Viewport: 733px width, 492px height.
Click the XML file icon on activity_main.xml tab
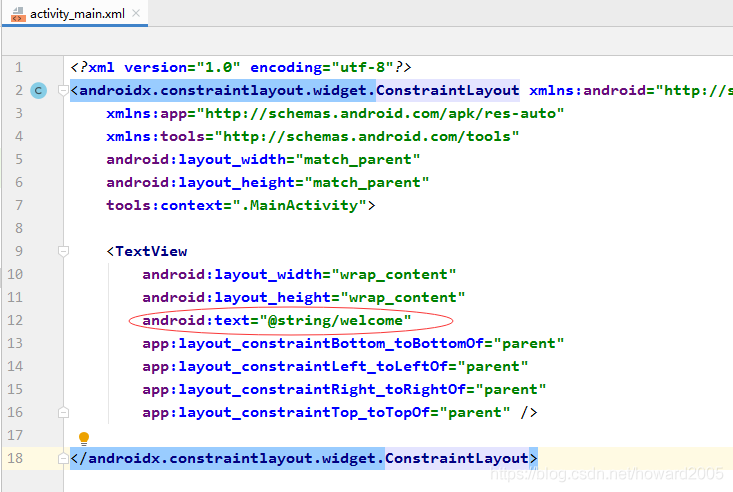(x=18, y=14)
